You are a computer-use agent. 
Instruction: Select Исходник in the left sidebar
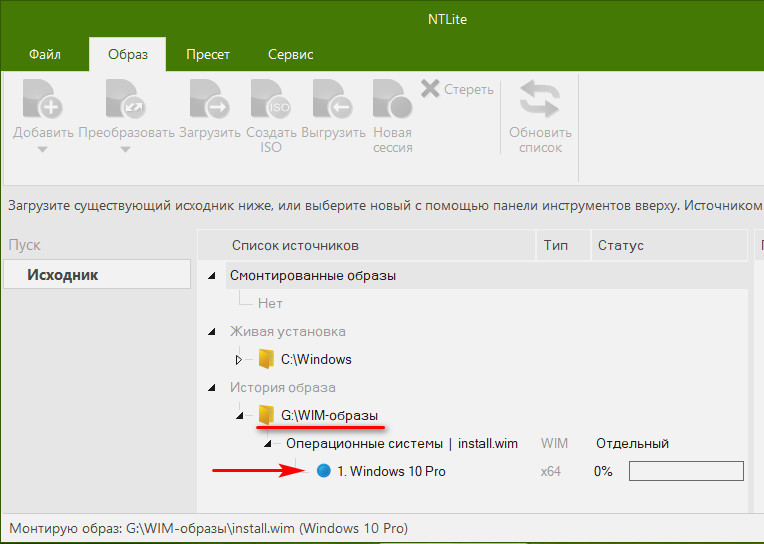97,274
